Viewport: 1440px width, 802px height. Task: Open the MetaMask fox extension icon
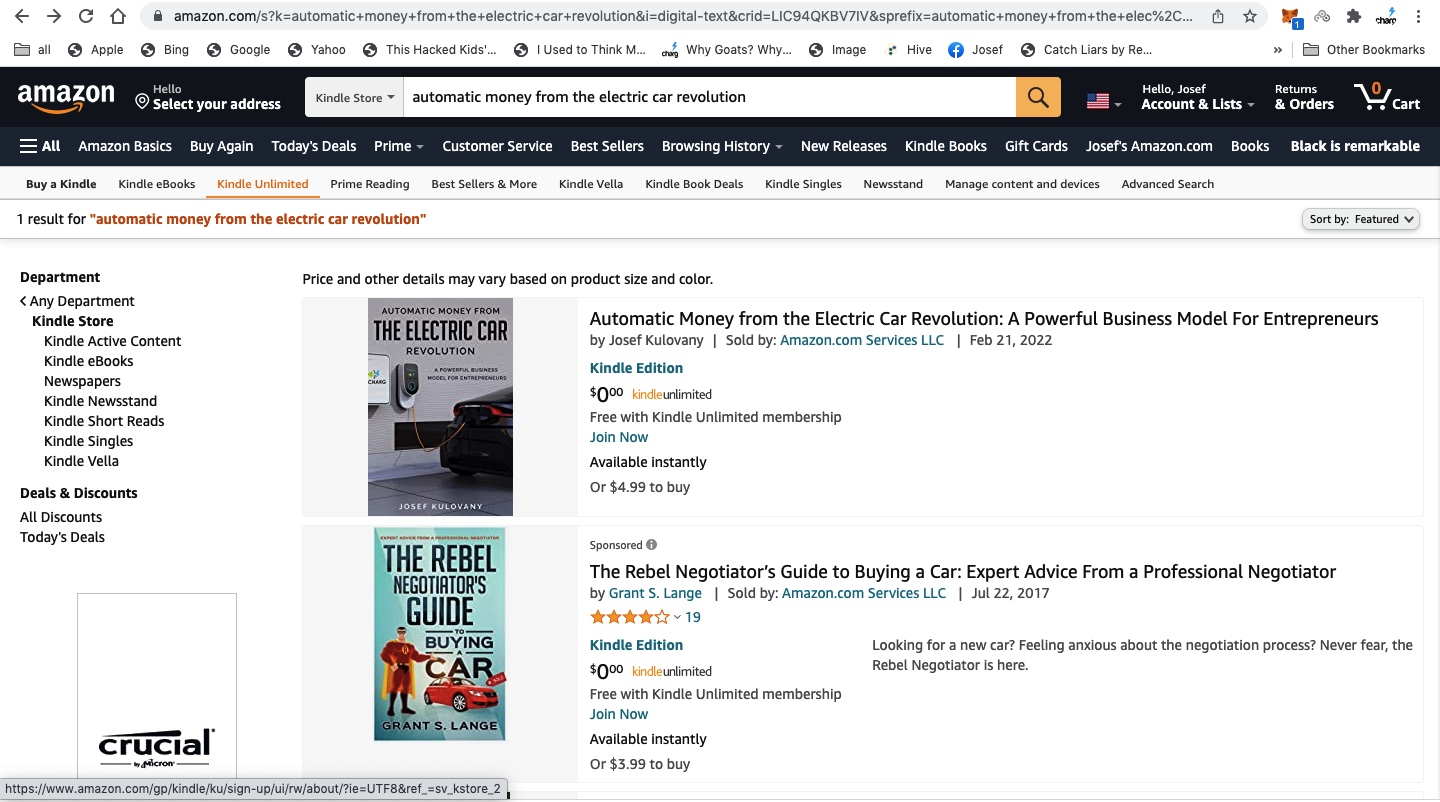(1292, 17)
